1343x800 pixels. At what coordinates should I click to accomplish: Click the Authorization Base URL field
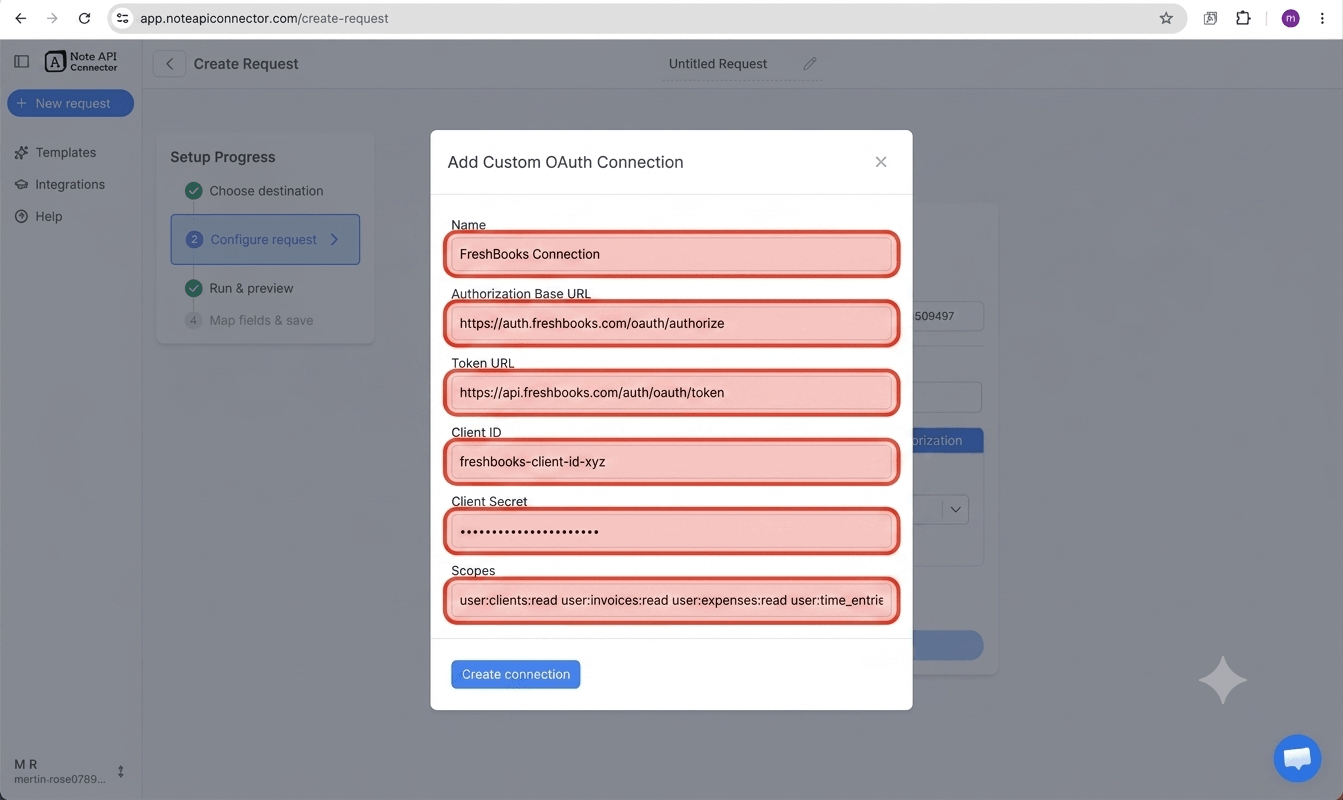(671, 323)
